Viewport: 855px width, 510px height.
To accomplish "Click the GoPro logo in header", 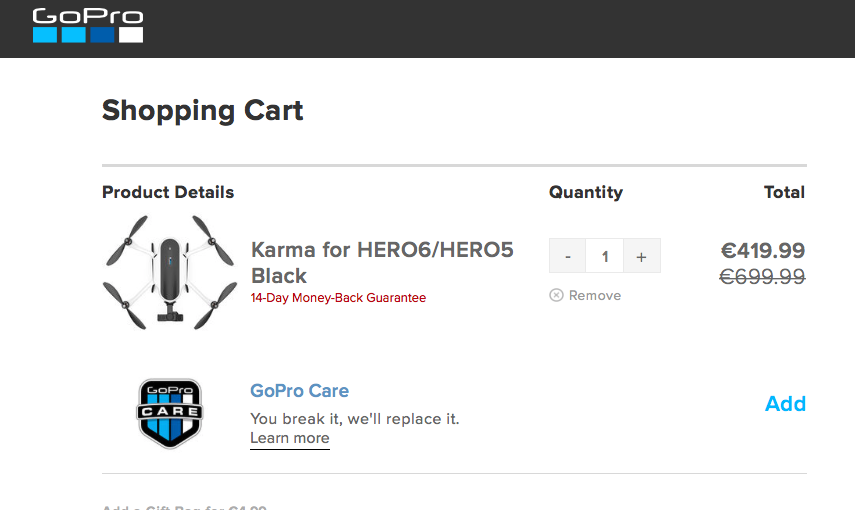I will (88, 26).
